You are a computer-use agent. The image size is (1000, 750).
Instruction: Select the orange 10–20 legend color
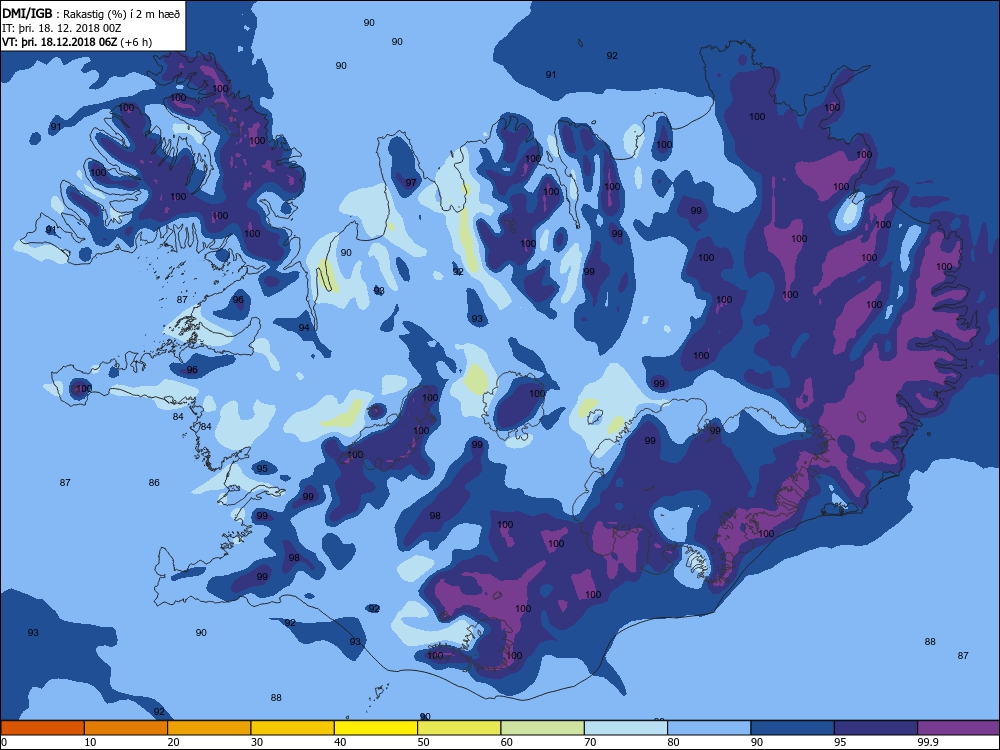[x=126, y=728]
